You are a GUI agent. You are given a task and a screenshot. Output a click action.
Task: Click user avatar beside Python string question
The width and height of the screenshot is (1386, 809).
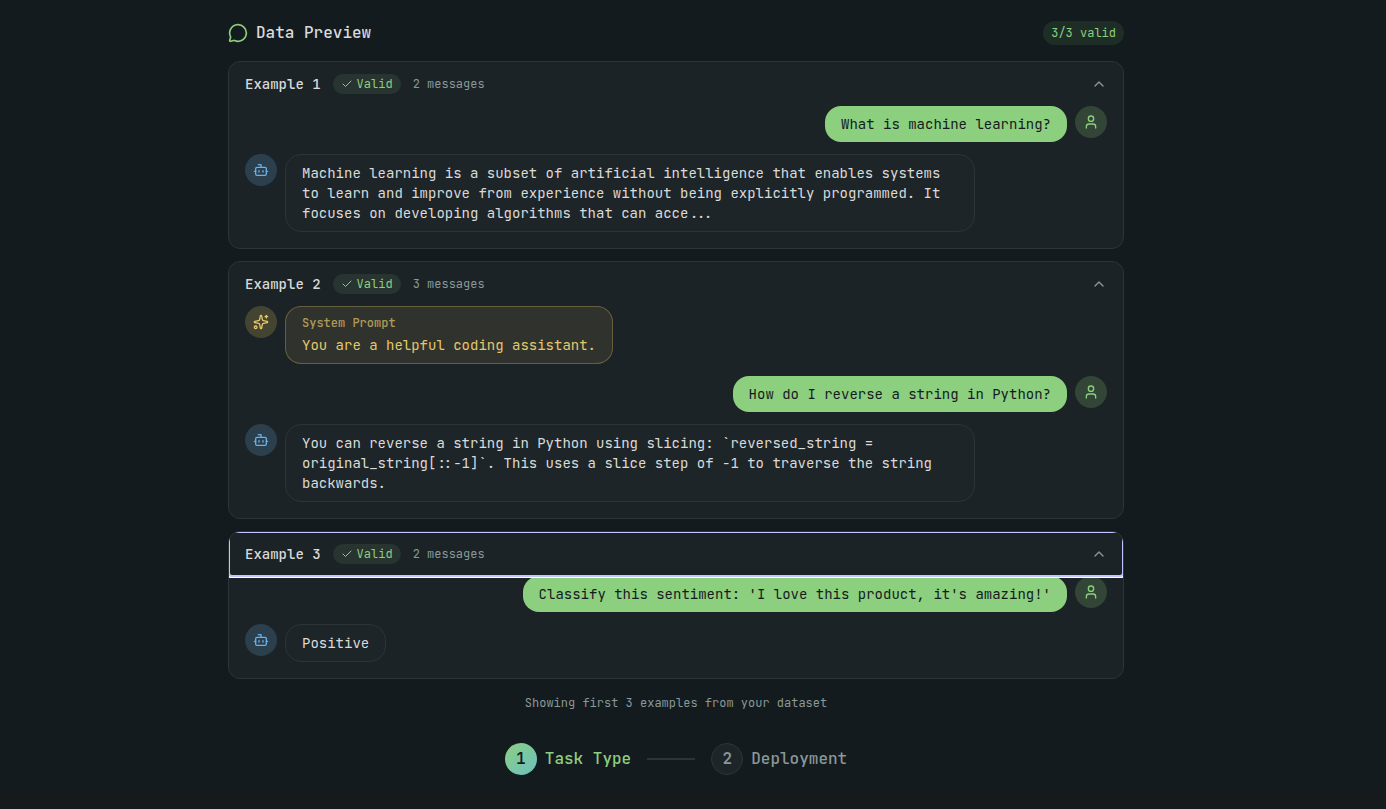[x=1091, y=392]
